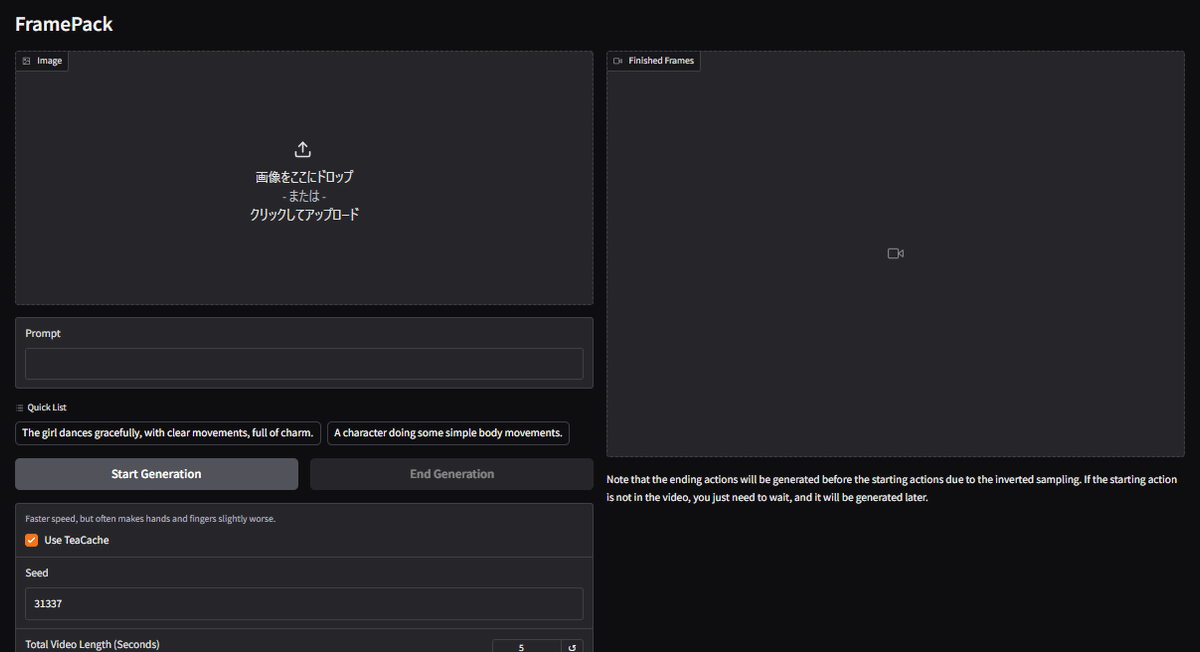This screenshot has width=1200, height=652.
Task: Click the Image label icon
Action: 26,61
